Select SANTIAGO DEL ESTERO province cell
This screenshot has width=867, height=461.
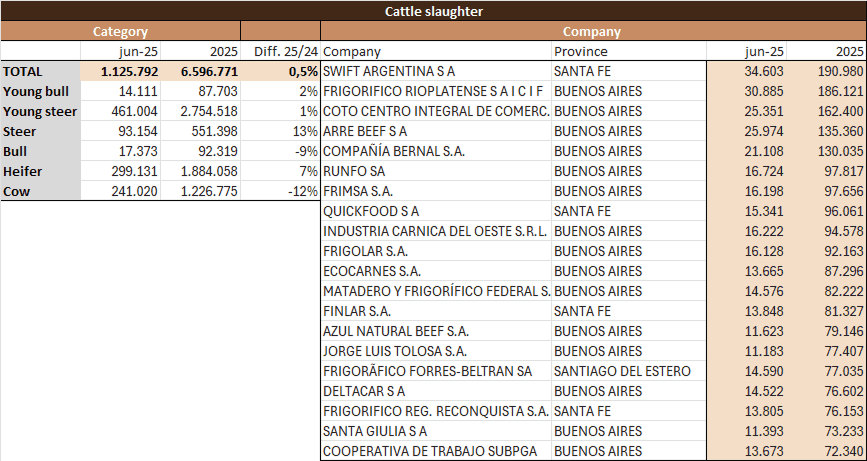click(x=629, y=371)
